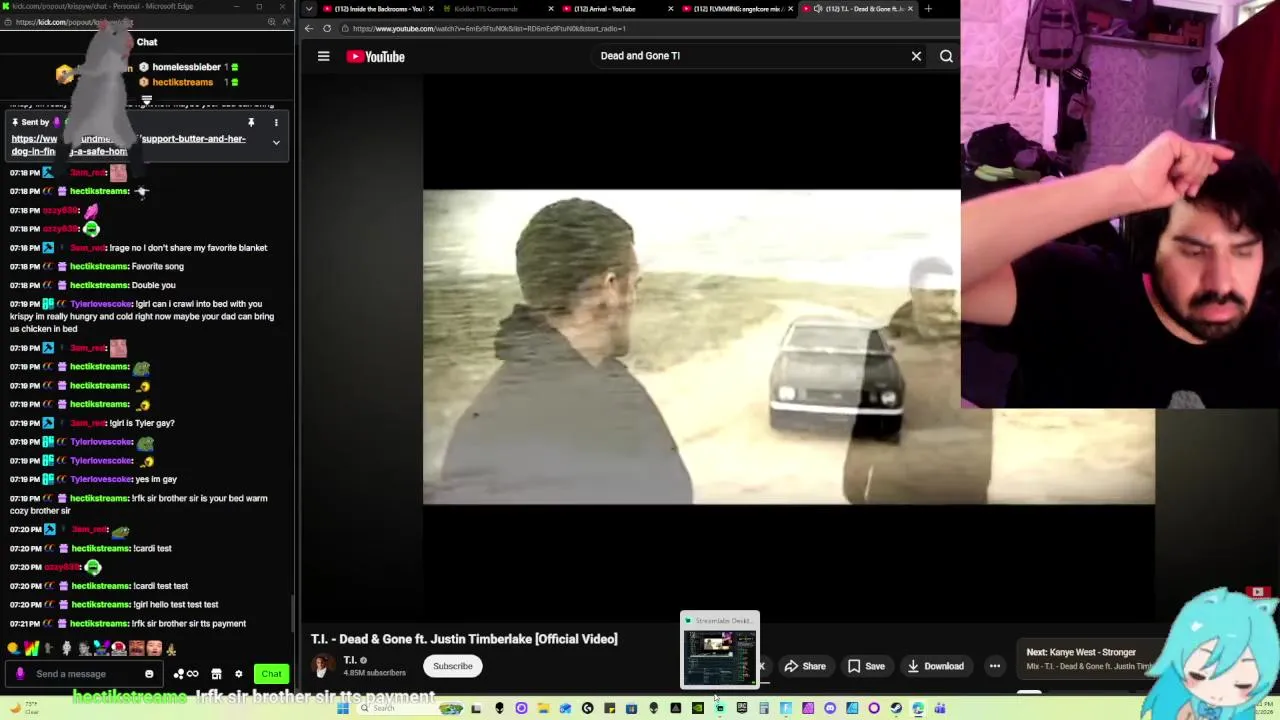Share this YouTube video
The image size is (1280, 720).
point(805,666)
